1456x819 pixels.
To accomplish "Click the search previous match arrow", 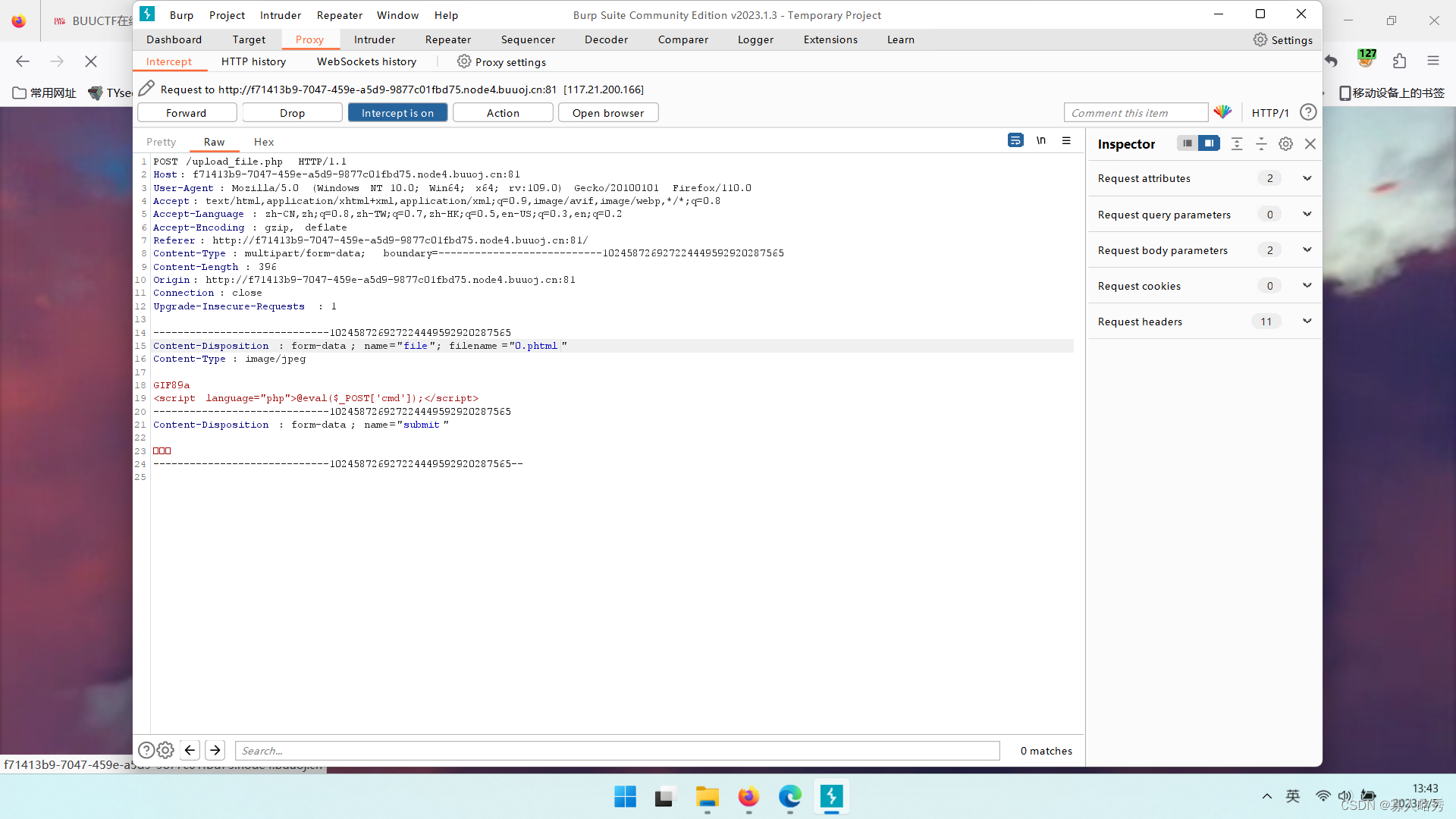I will click(x=190, y=750).
